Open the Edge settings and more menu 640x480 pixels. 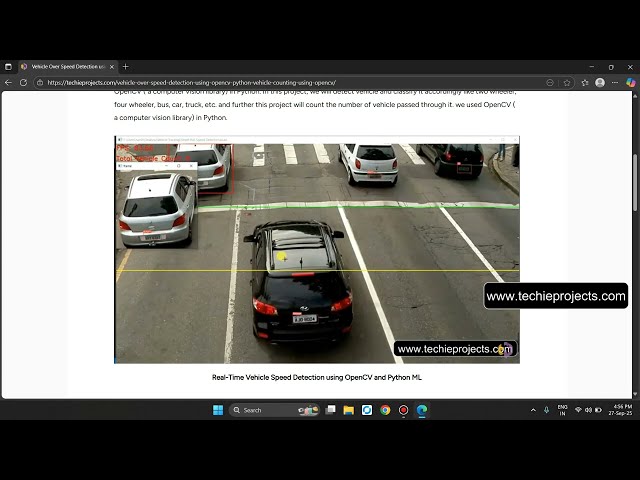click(x=615, y=82)
